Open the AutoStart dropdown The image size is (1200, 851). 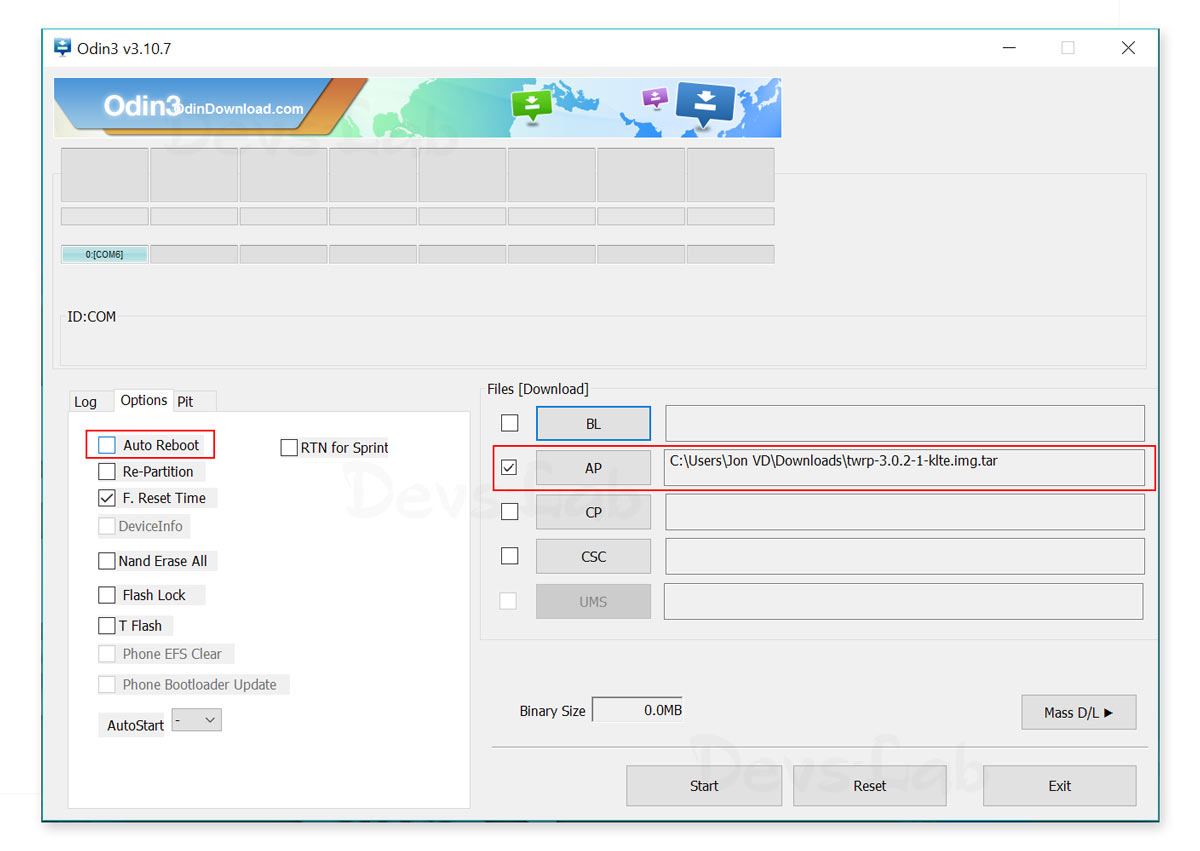196,720
